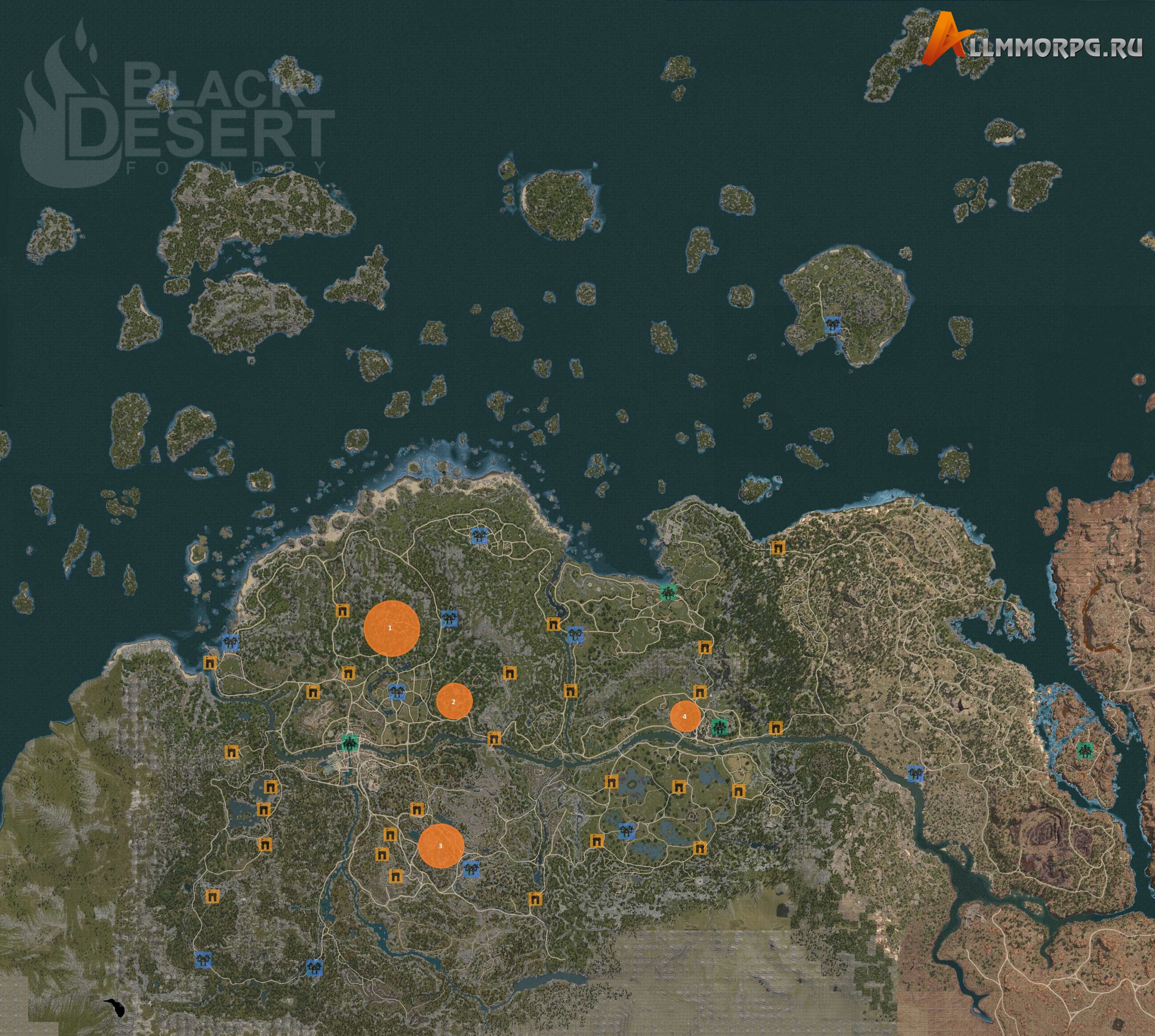
Task: Click orange gate icon just below-left of circle 1
Action: 348,673
